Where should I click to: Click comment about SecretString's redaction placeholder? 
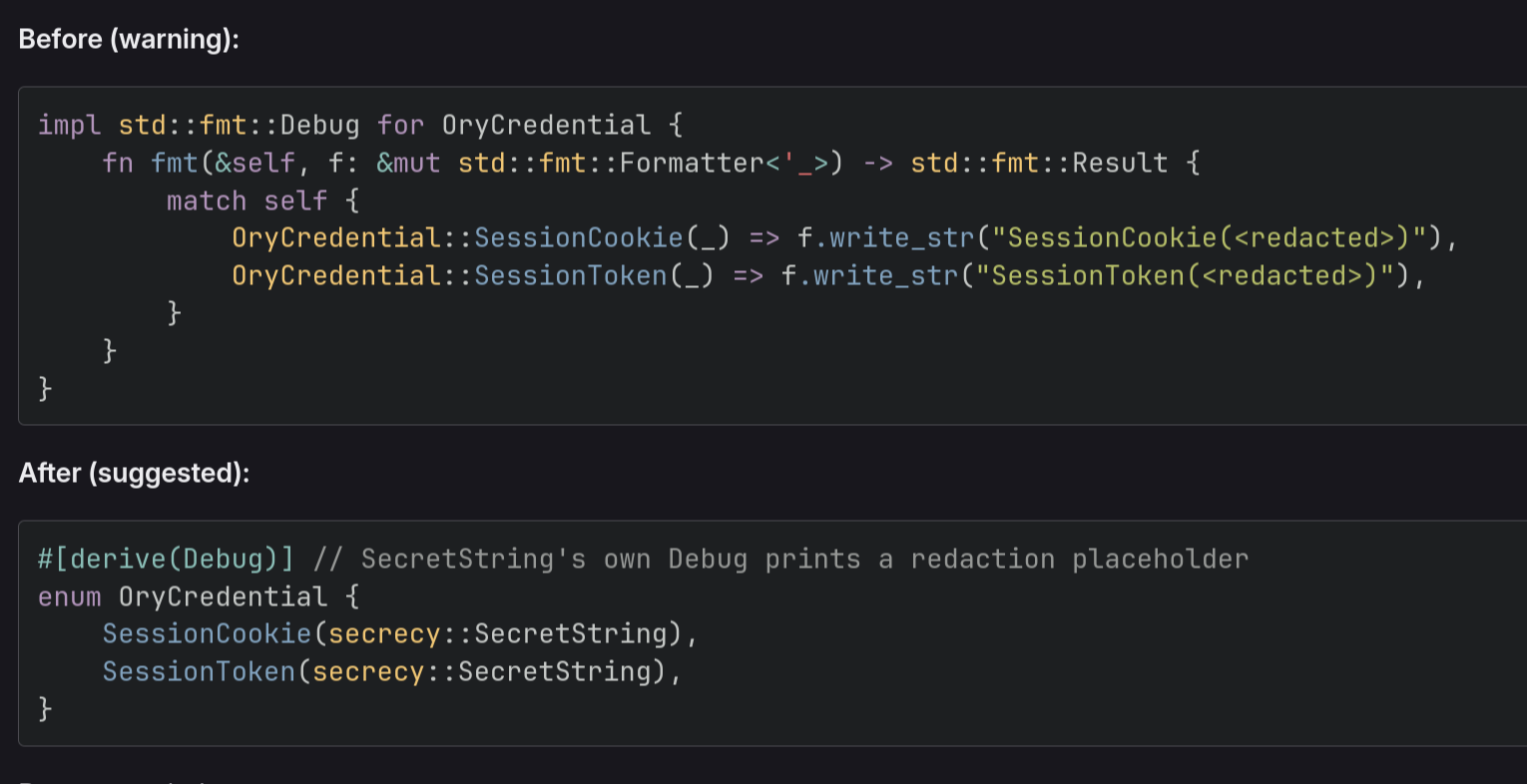(780, 559)
